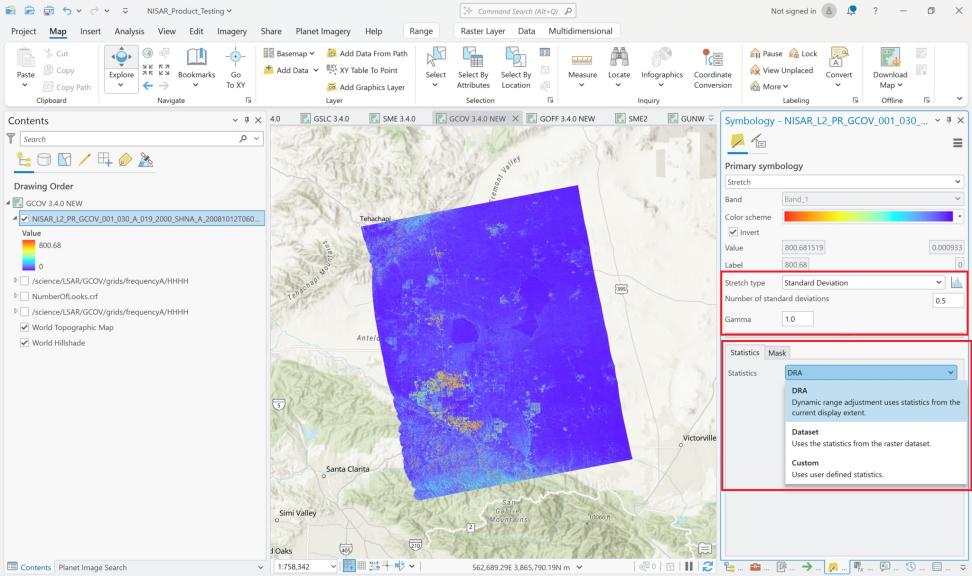Image resolution: width=972 pixels, height=576 pixels.
Task: Open the Statistics DRA dropdown
Action: pos(870,373)
